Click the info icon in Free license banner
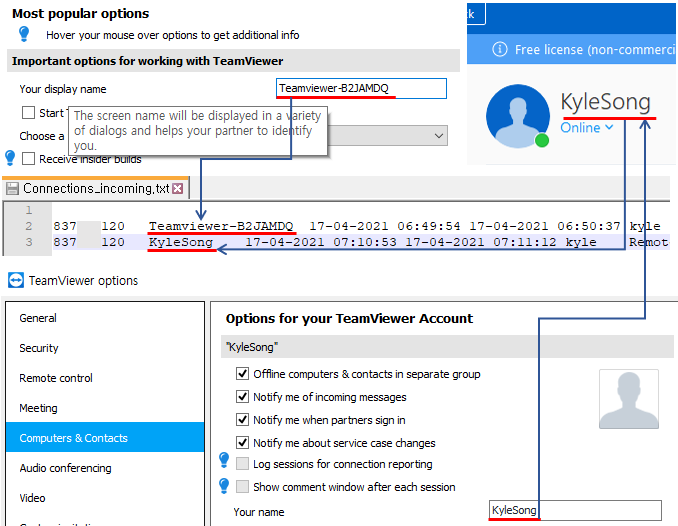Image resolution: width=678 pixels, height=526 pixels. (500, 49)
